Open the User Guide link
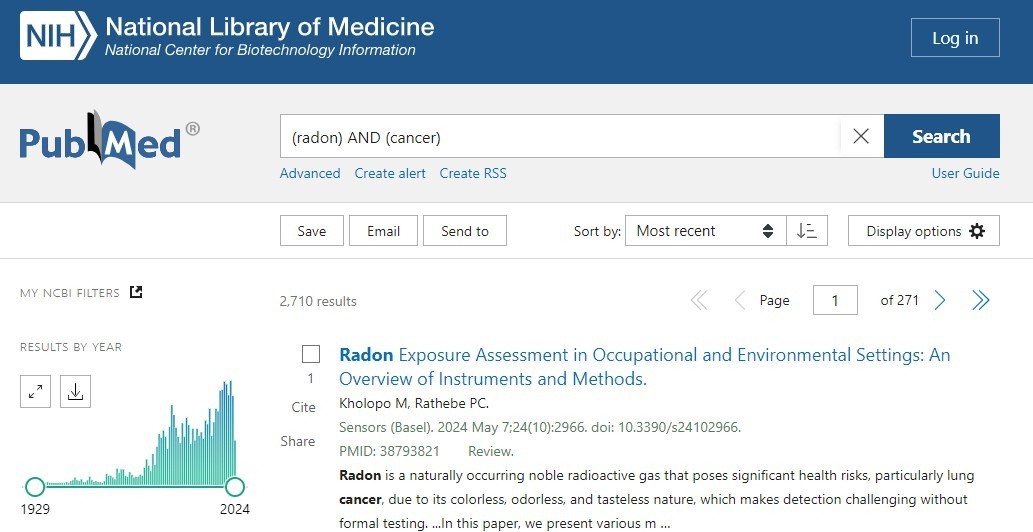1033x532 pixels. point(965,173)
